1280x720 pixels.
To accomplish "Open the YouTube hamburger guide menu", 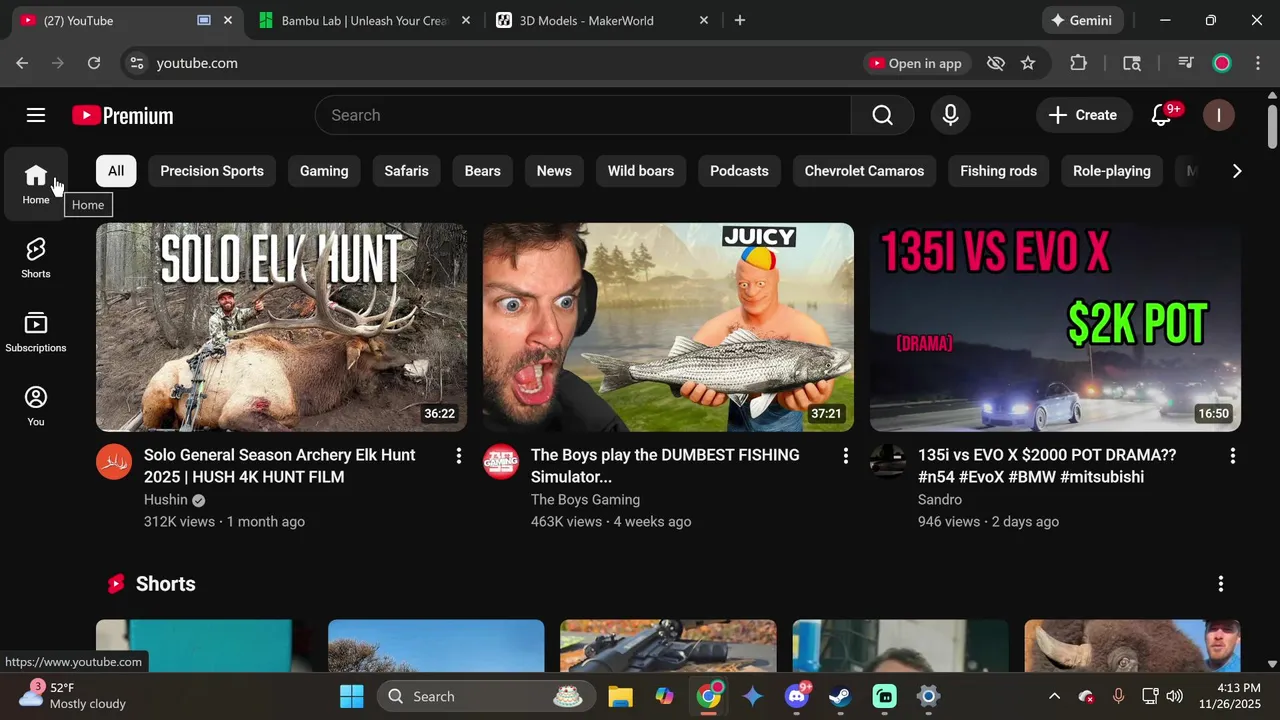I will click(x=36, y=115).
